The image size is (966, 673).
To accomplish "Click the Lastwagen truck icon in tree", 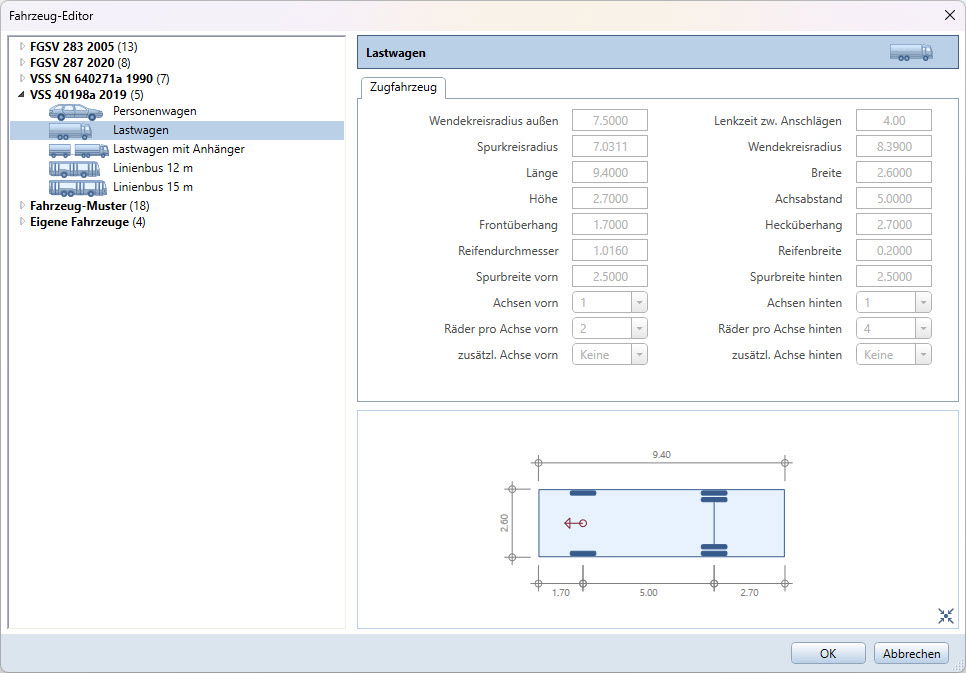I will [x=70, y=131].
